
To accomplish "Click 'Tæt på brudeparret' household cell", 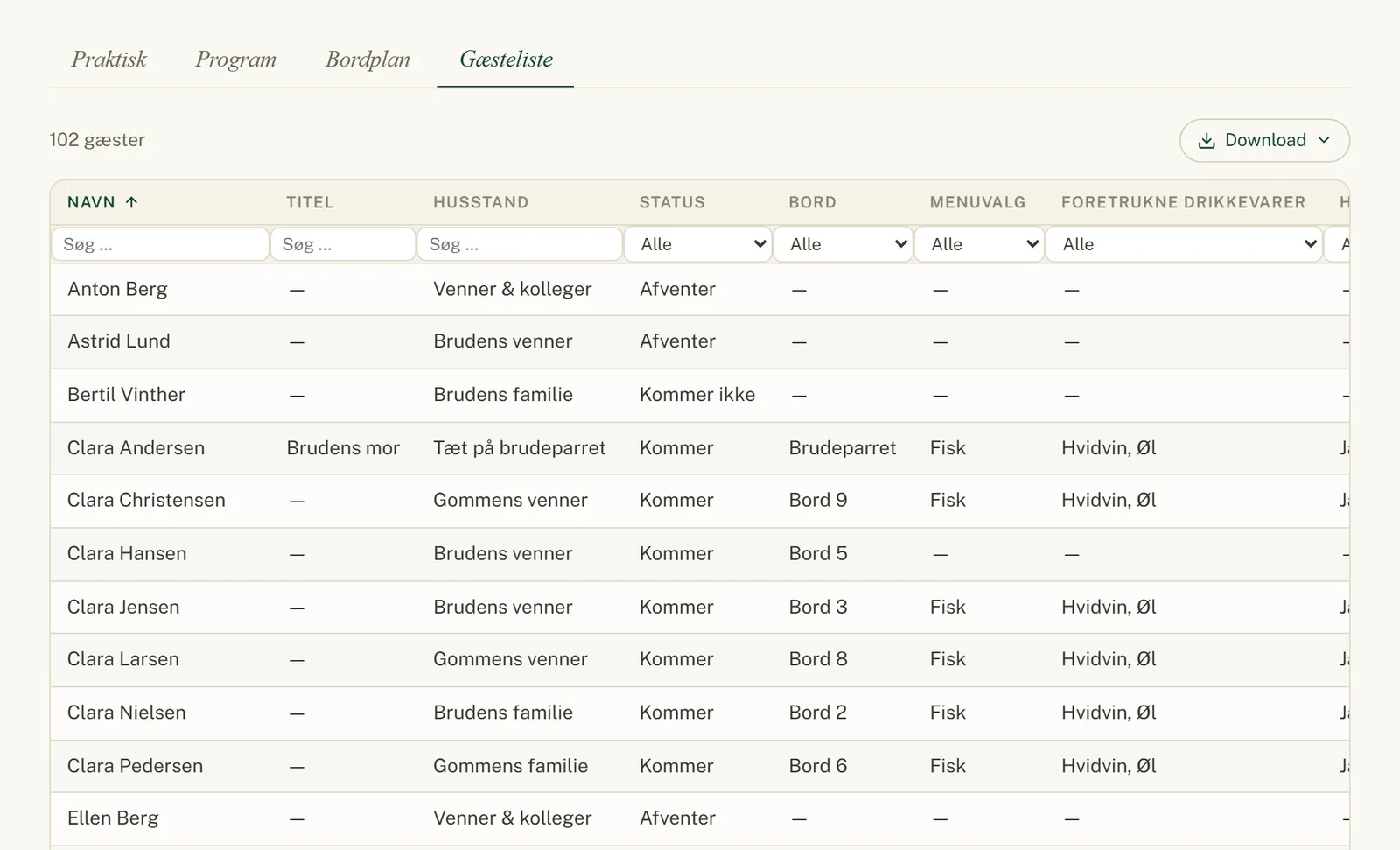I will (519, 448).
